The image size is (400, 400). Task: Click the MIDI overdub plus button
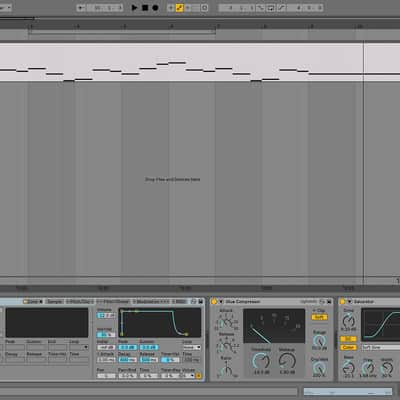[x=171, y=8]
